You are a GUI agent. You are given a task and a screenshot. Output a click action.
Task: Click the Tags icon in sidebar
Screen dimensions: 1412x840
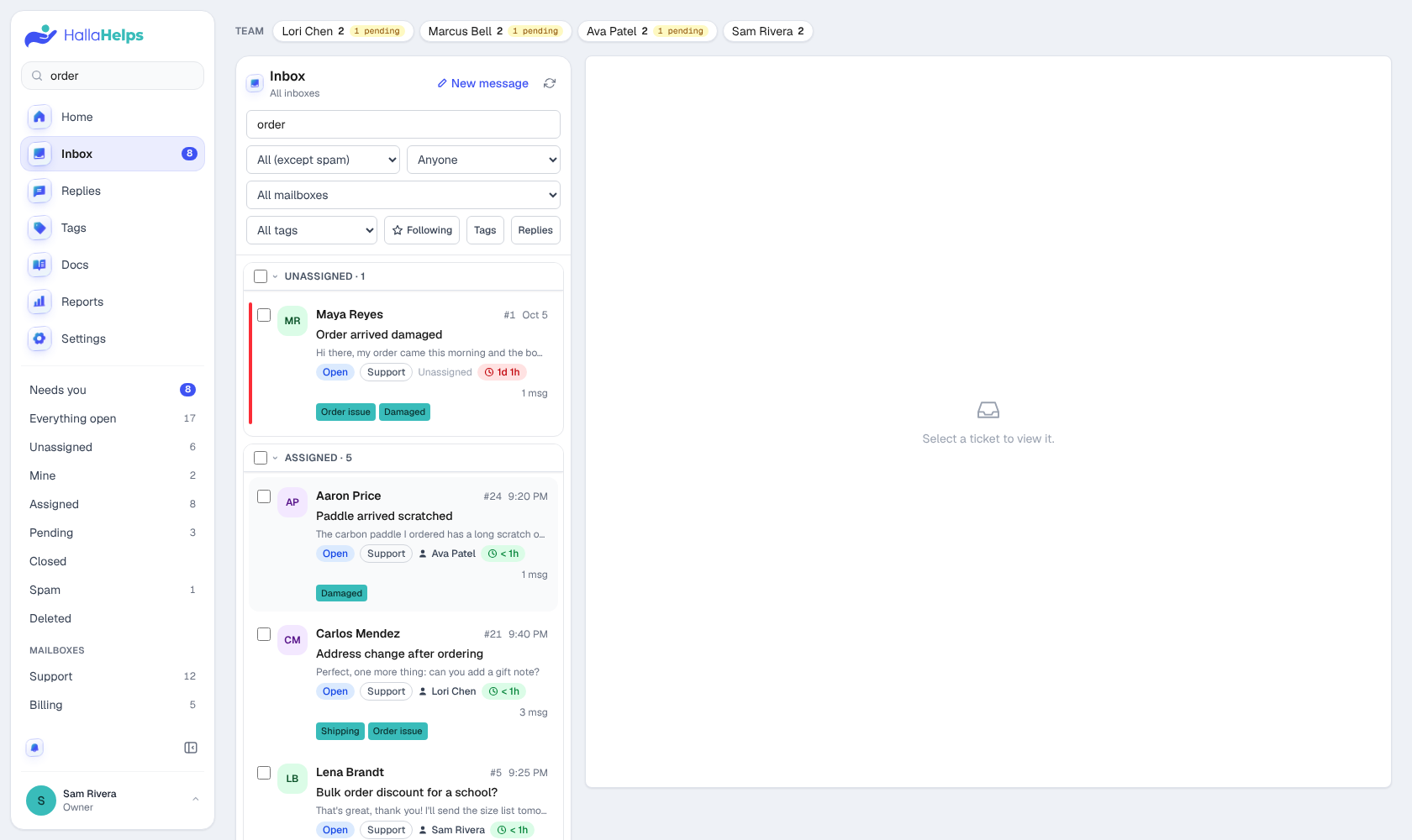click(40, 228)
